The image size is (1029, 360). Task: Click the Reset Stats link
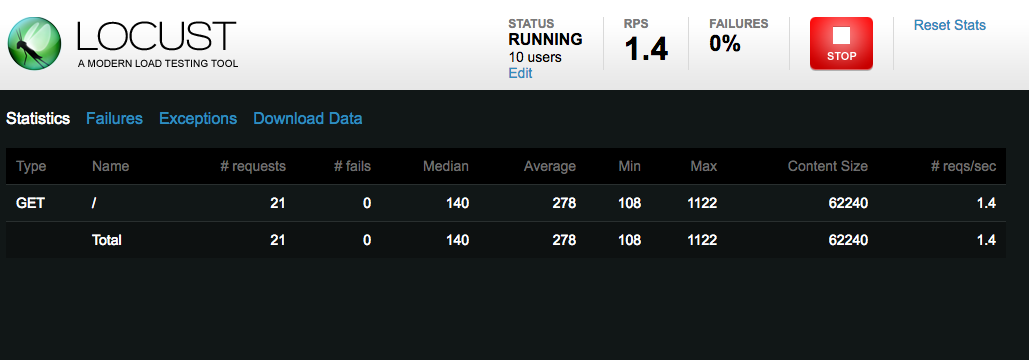950,26
